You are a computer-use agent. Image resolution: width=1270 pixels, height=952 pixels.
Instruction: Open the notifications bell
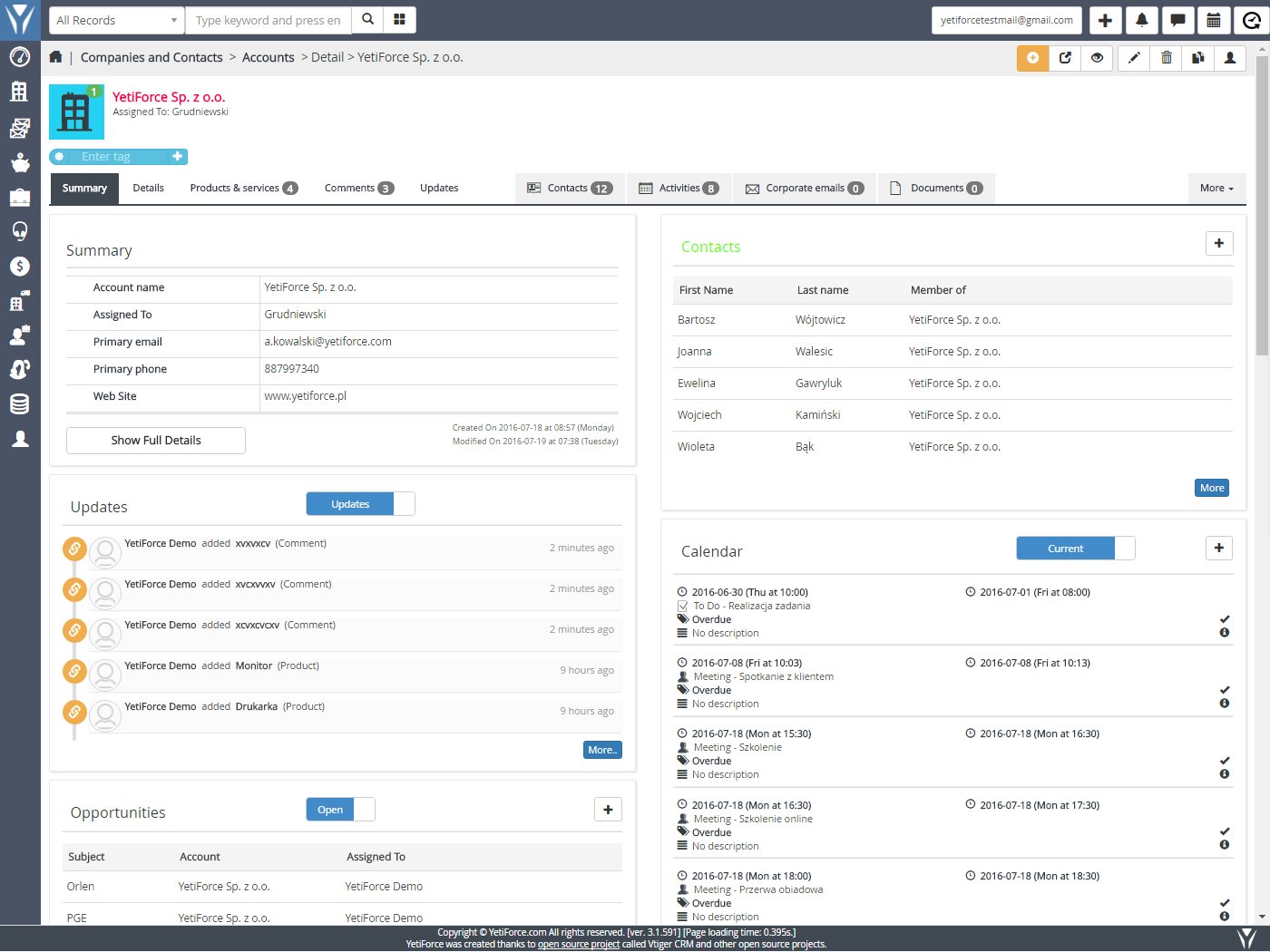(x=1141, y=20)
